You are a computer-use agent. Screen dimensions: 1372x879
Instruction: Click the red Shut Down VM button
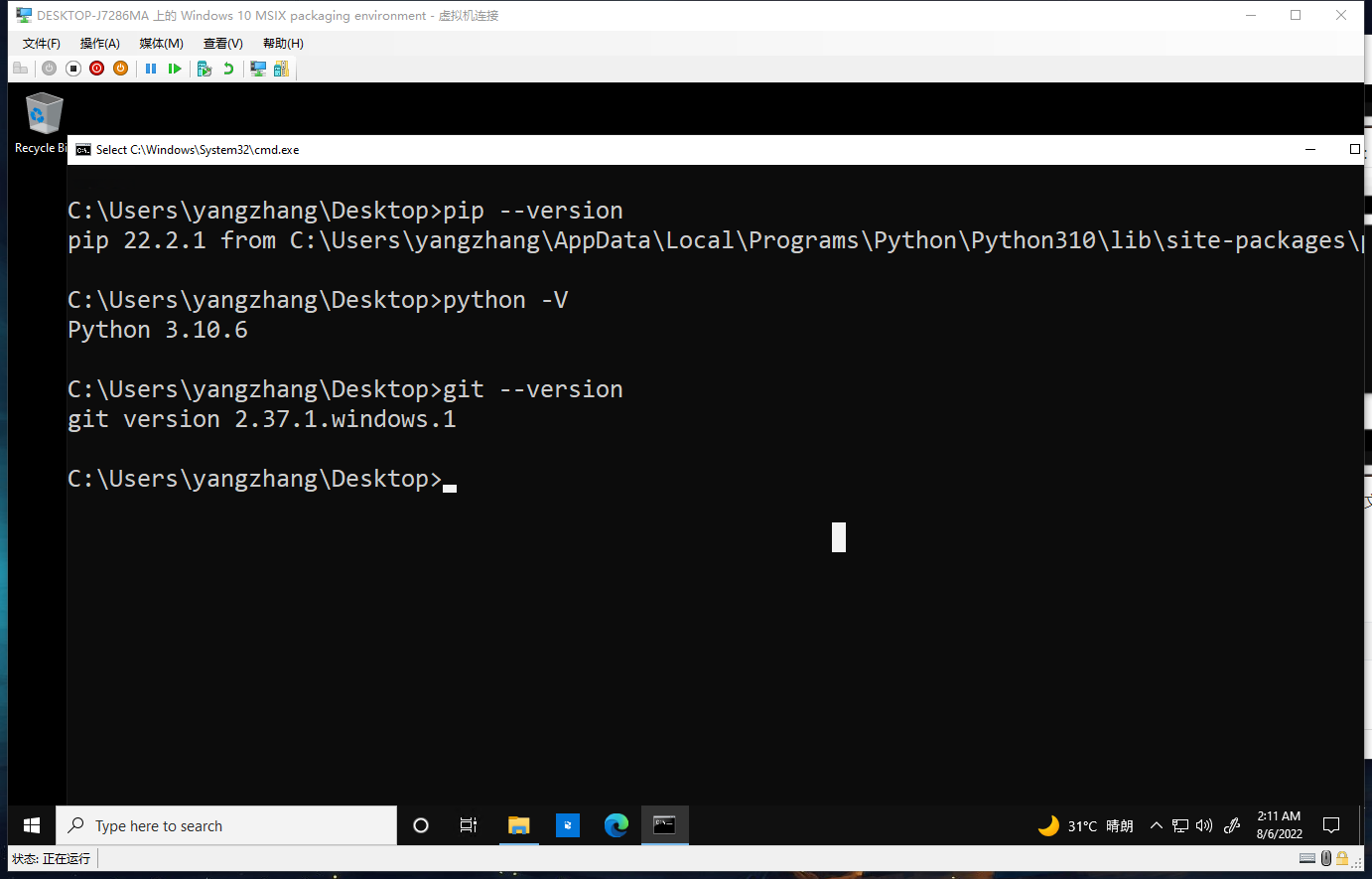[96, 69]
